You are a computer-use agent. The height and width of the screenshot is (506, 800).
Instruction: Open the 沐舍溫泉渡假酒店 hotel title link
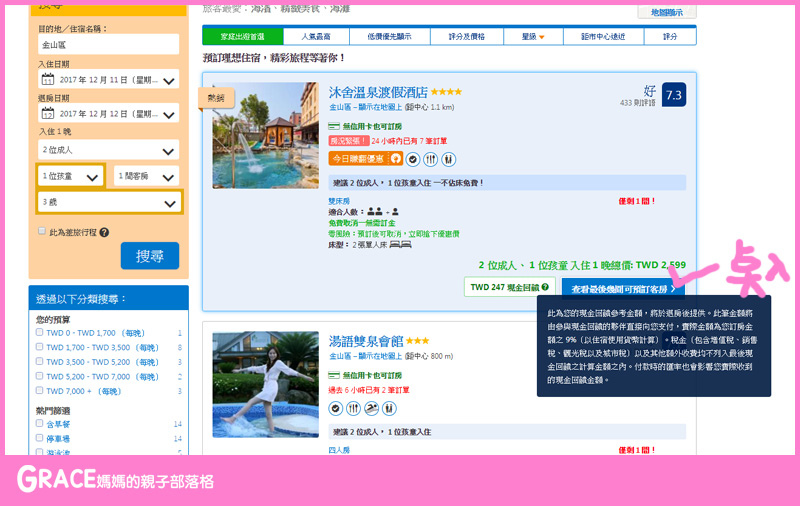pos(378,92)
